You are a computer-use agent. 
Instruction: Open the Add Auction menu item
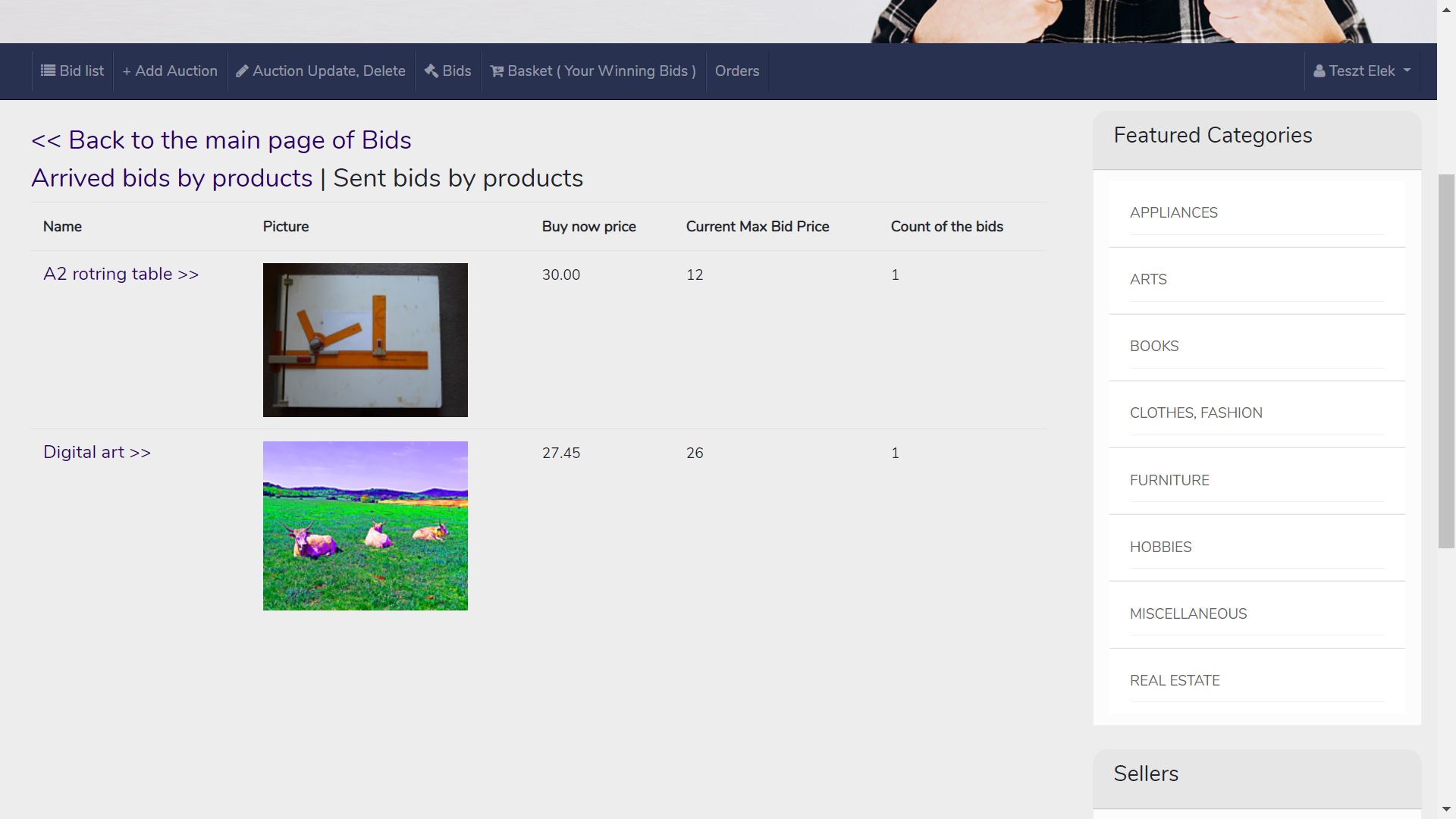(170, 71)
